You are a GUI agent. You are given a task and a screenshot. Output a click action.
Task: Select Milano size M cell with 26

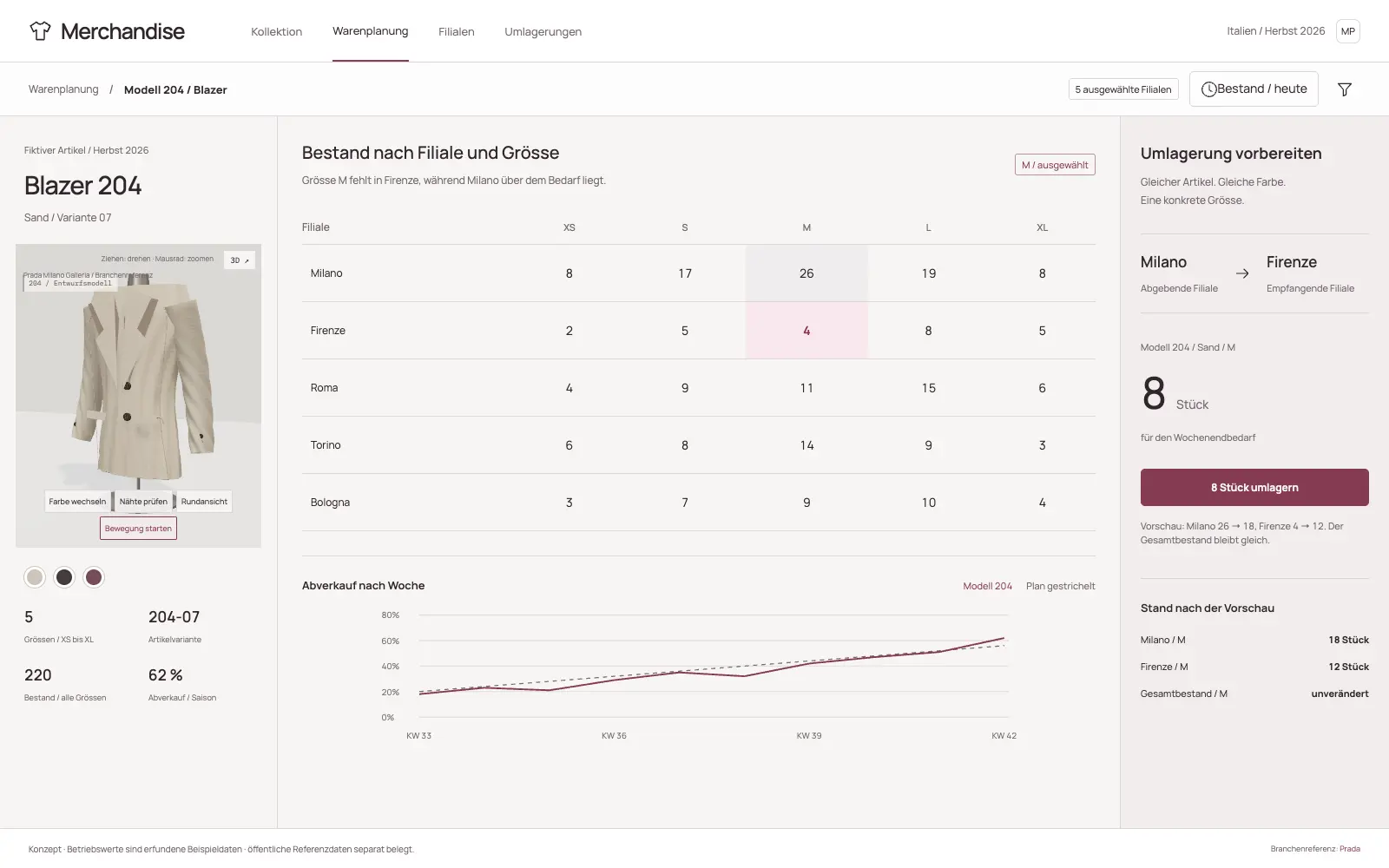806,273
